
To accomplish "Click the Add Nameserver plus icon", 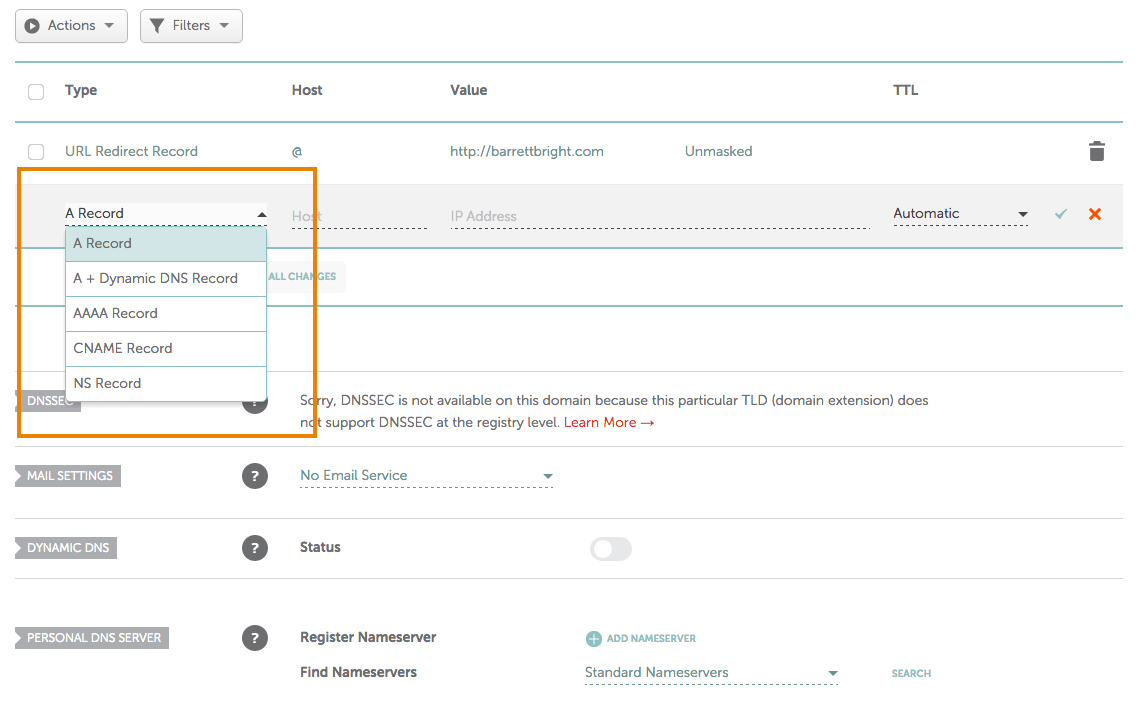I will click(594, 638).
